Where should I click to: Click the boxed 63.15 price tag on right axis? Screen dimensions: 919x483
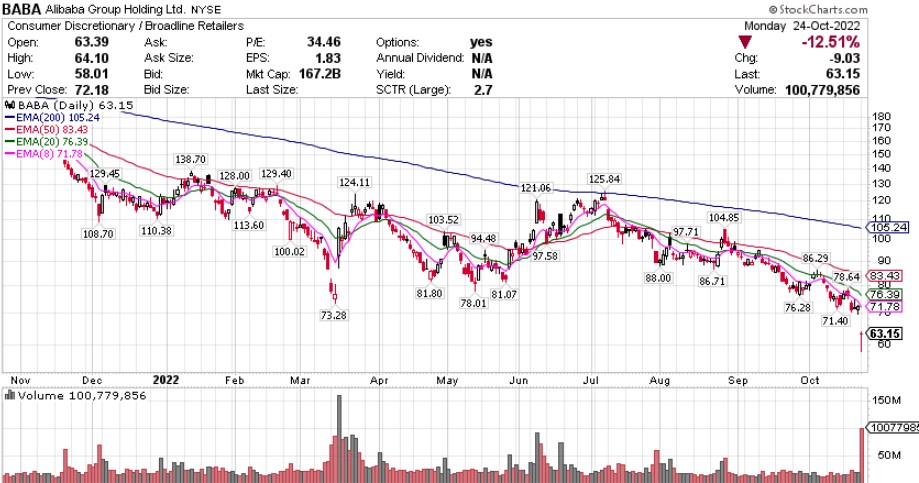point(884,334)
